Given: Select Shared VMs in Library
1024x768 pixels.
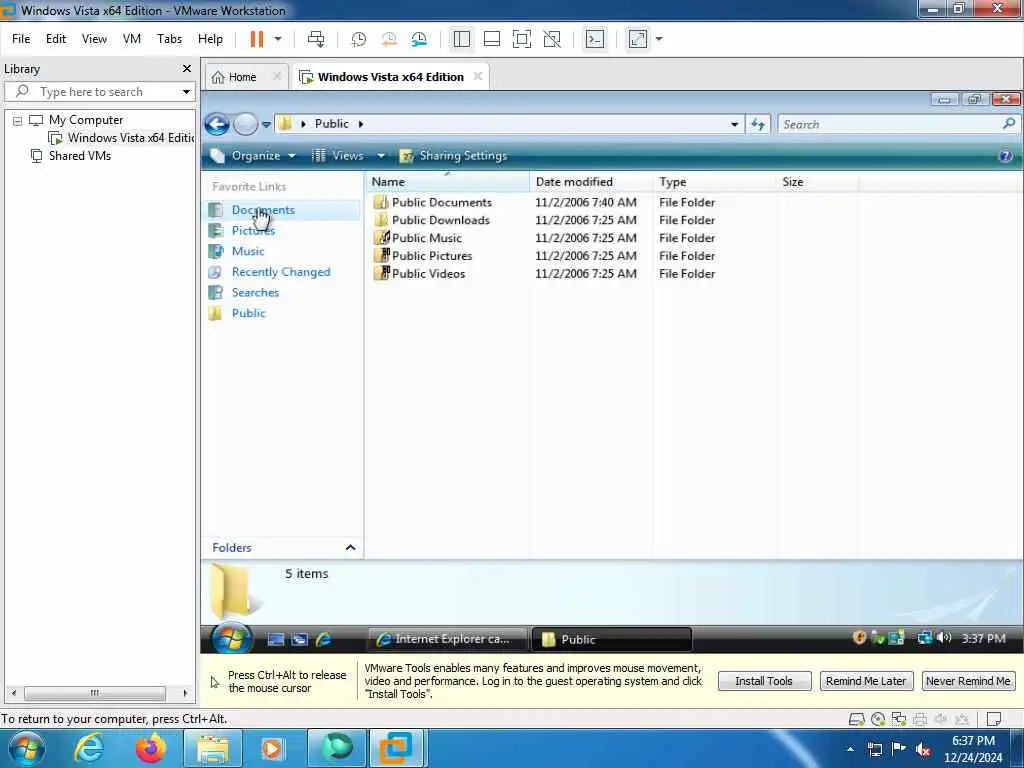Looking at the screenshot, I should click(x=72, y=156).
